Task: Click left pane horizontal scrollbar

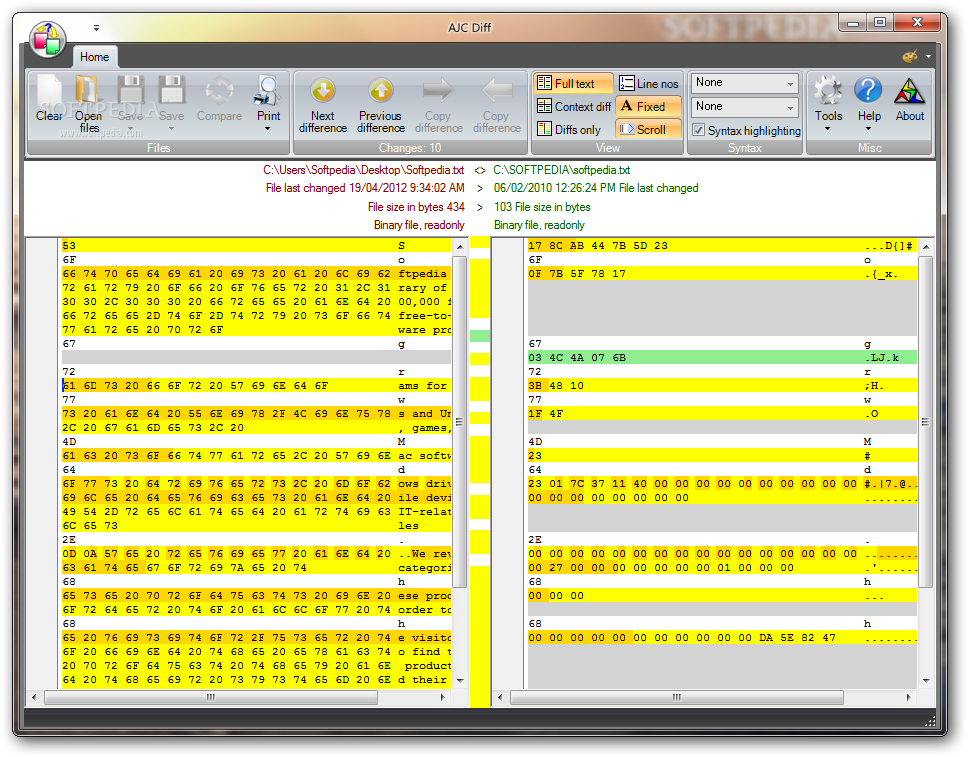Action: tap(211, 697)
